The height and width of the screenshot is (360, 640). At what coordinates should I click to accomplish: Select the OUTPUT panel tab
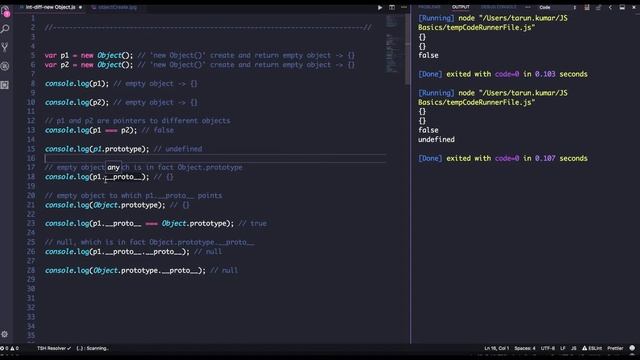click(x=460, y=7)
